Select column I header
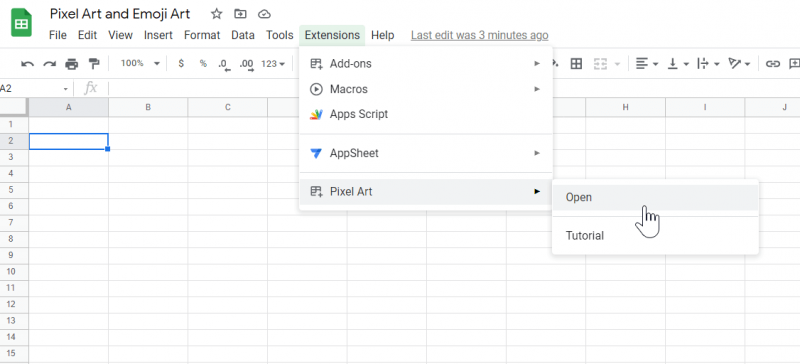800x364 pixels. click(x=705, y=107)
